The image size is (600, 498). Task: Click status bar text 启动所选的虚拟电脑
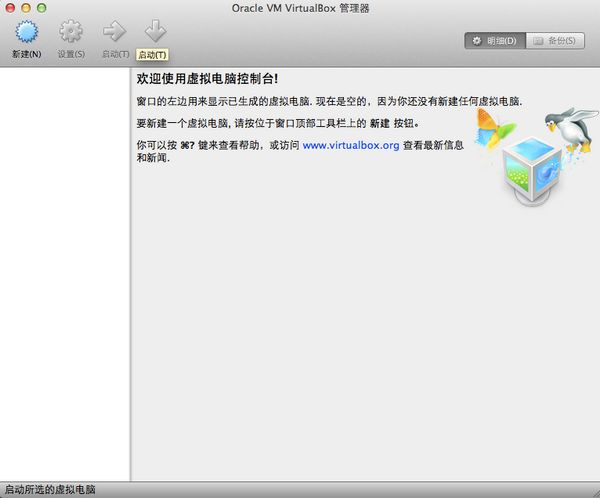click(x=50, y=490)
